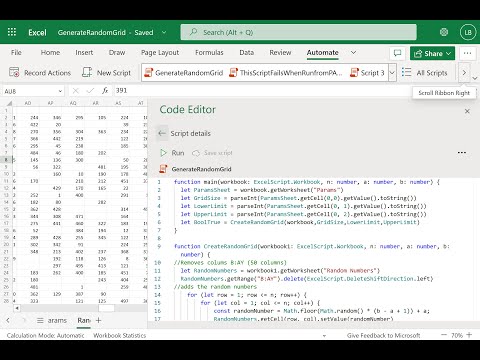
Task: Close the Code Editor pane
Action: tap(467, 111)
